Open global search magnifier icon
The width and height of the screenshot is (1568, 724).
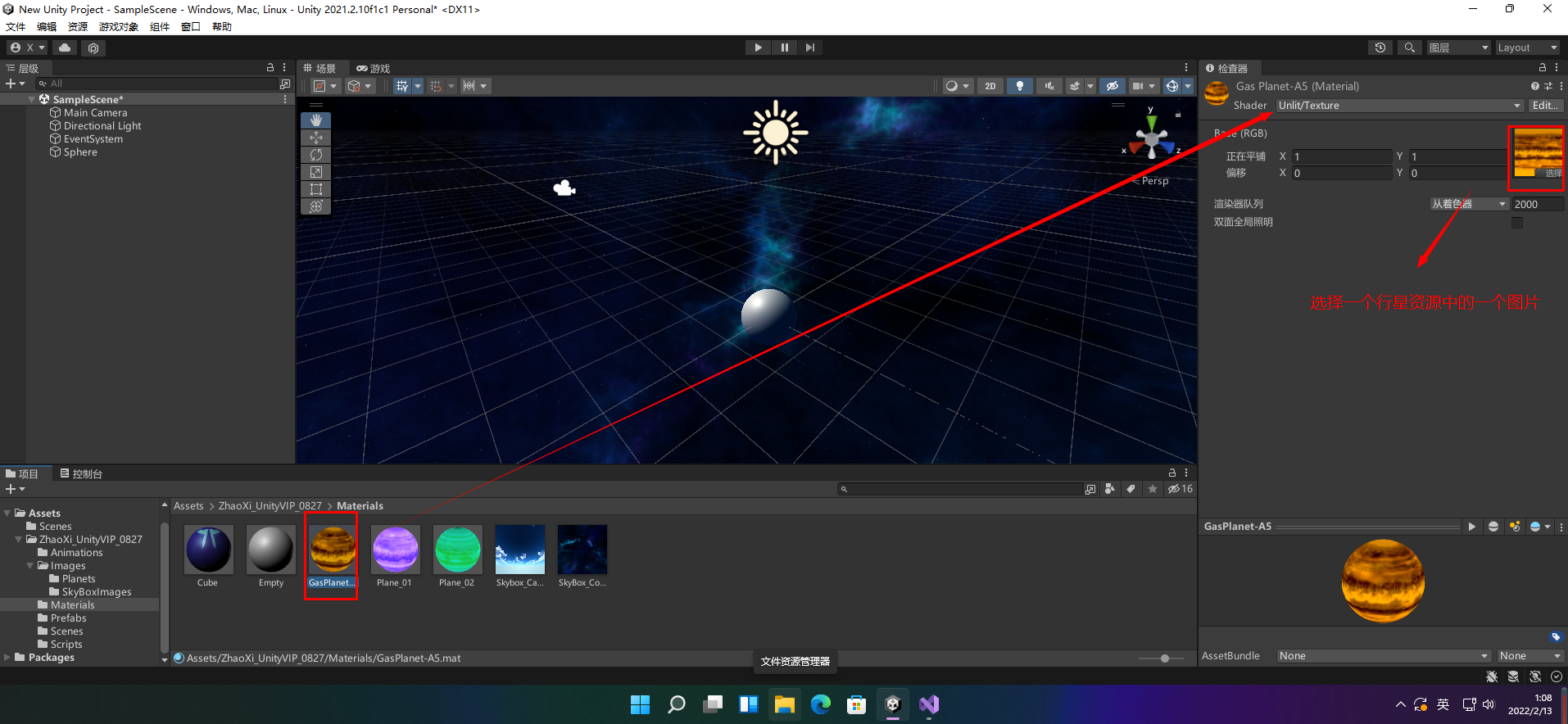pyautogui.click(x=1410, y=48)
